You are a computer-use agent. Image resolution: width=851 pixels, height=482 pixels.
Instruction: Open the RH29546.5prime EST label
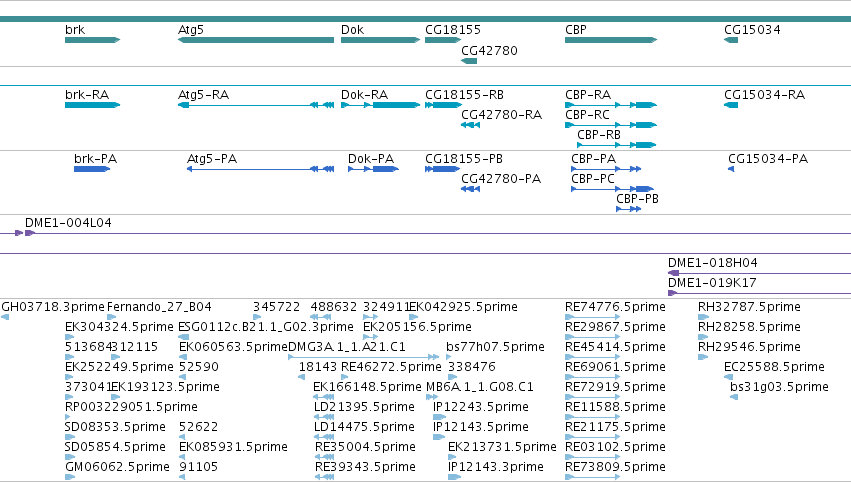(749, 347)
